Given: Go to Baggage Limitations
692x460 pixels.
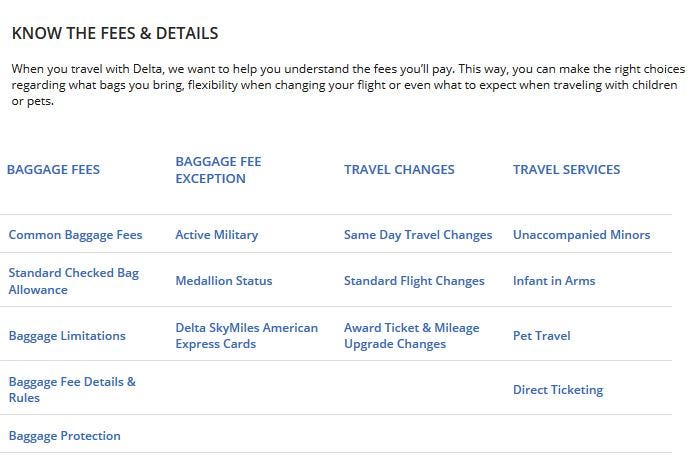Looking at the screenshot, I should pos(67,336).
